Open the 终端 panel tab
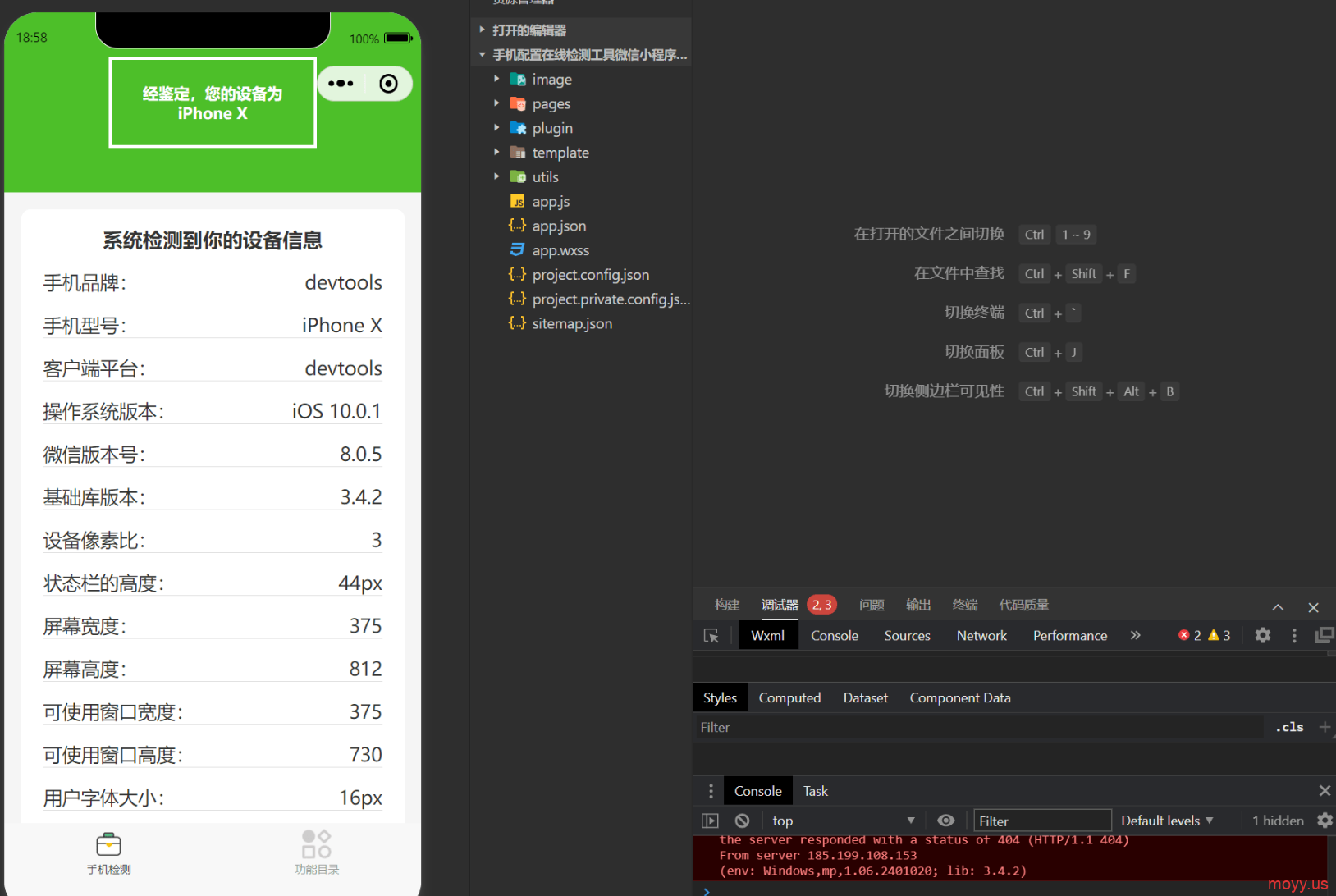This screenshot has width=1336, height=896. [x=965, y=605]
